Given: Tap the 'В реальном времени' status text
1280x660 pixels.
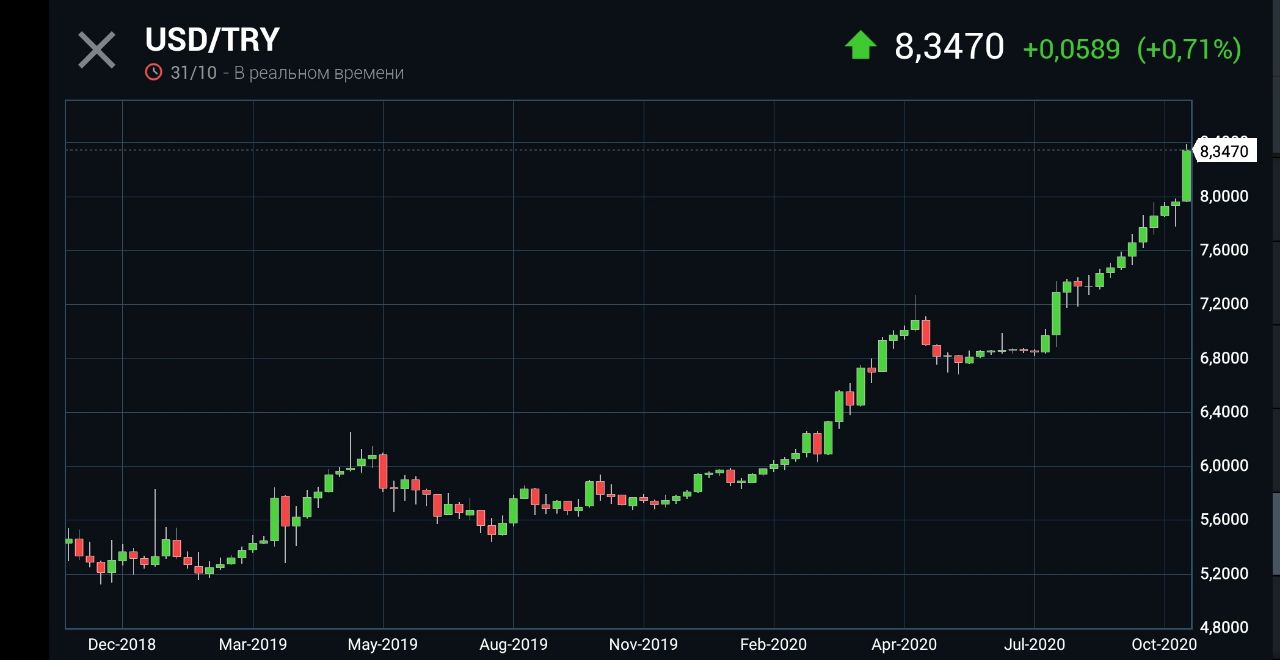Looking at the screenshot, I should click(319, 73).
